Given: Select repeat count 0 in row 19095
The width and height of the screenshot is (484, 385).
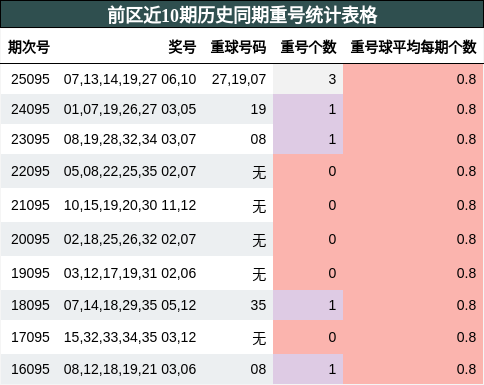Looking at the screenshot, I should [x=332, y=273].
